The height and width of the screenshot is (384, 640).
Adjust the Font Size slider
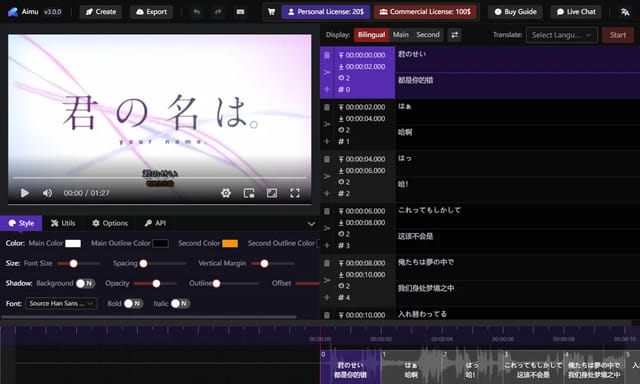[78, 264]
